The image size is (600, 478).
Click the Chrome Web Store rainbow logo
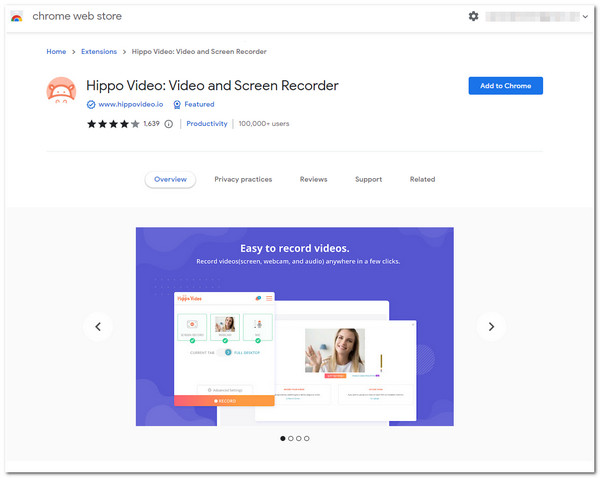click(16, 16)
